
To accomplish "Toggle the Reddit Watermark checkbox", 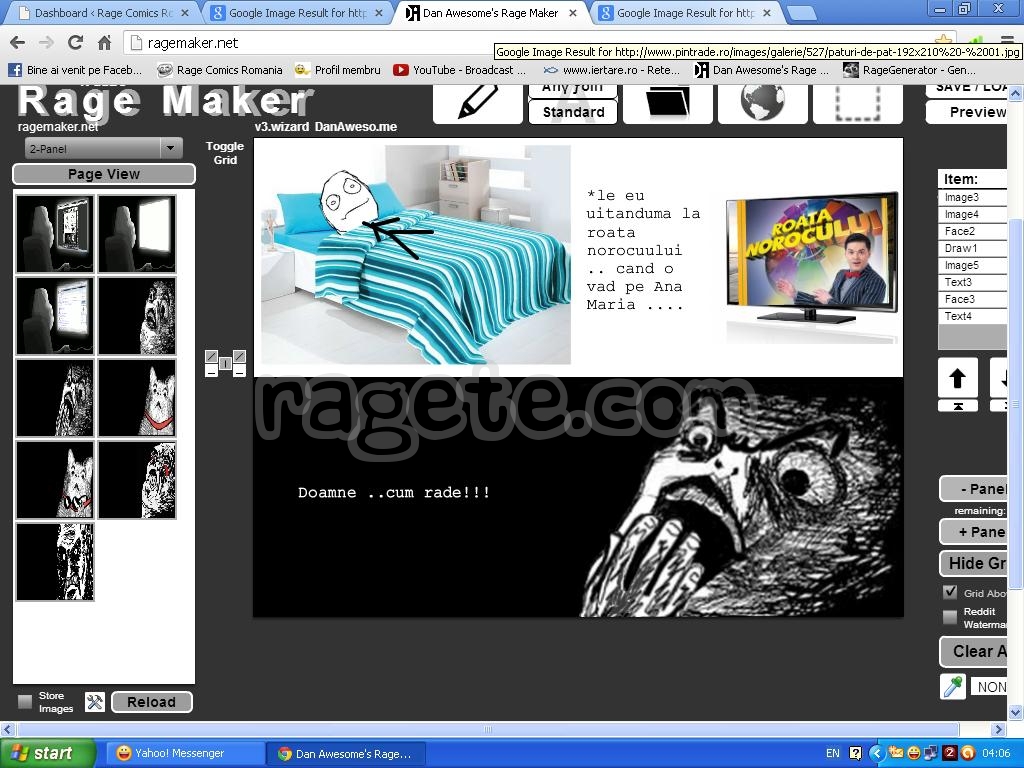I will (950, 617).
